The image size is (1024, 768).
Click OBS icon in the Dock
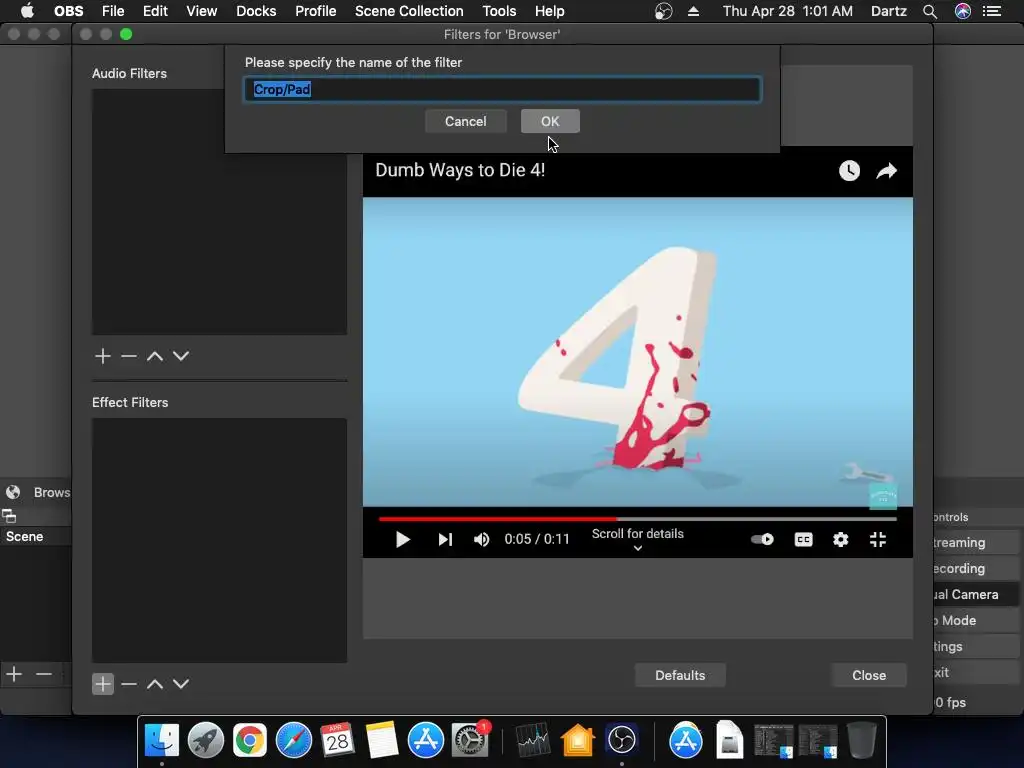click(621, 740)
